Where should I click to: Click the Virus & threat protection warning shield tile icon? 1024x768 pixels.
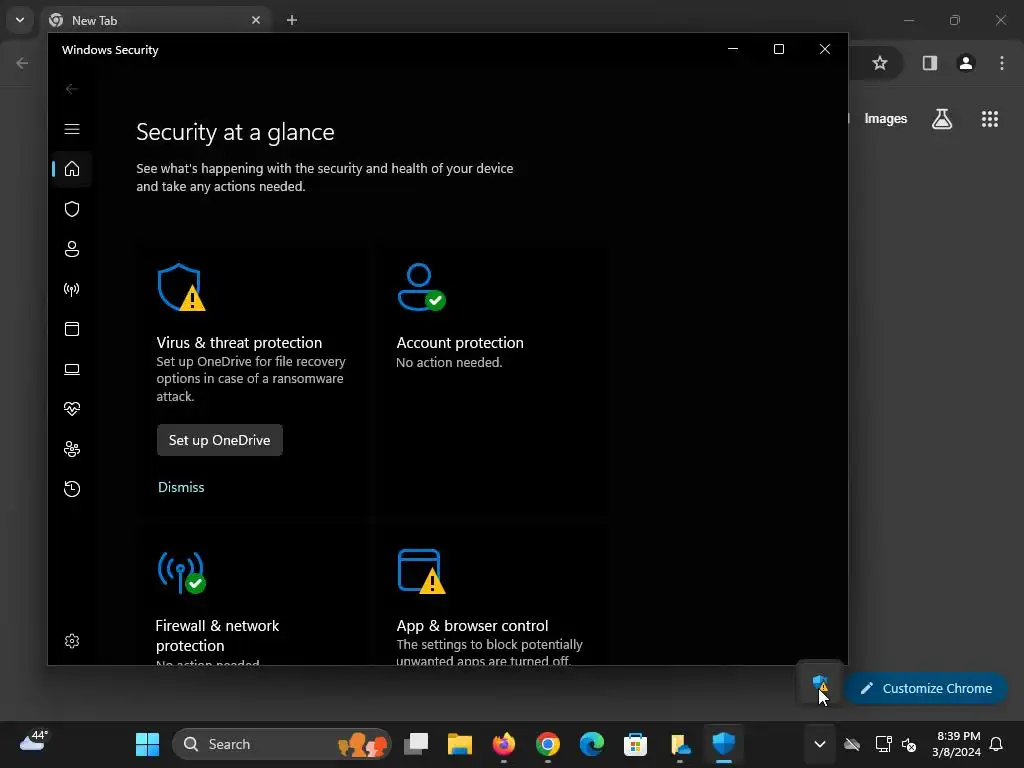(182, 287)
